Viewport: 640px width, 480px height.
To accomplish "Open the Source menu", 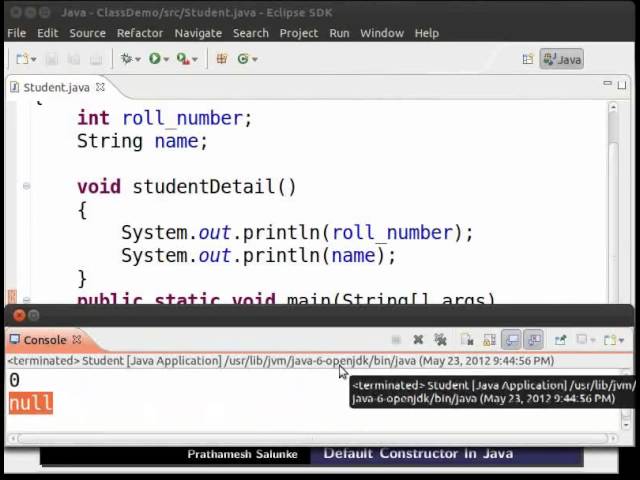I will point(87,33).
